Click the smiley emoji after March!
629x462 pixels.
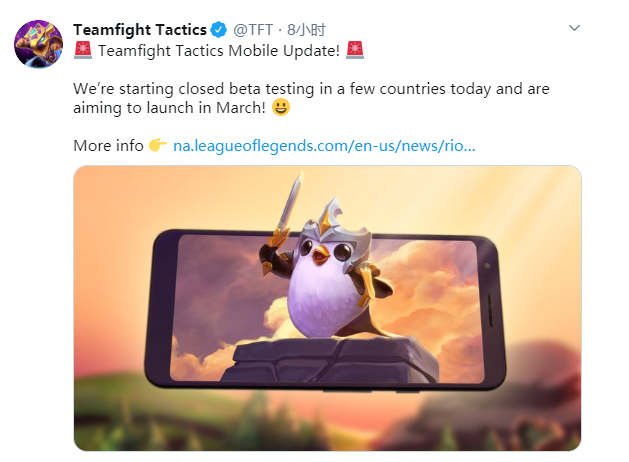point(281,107)
